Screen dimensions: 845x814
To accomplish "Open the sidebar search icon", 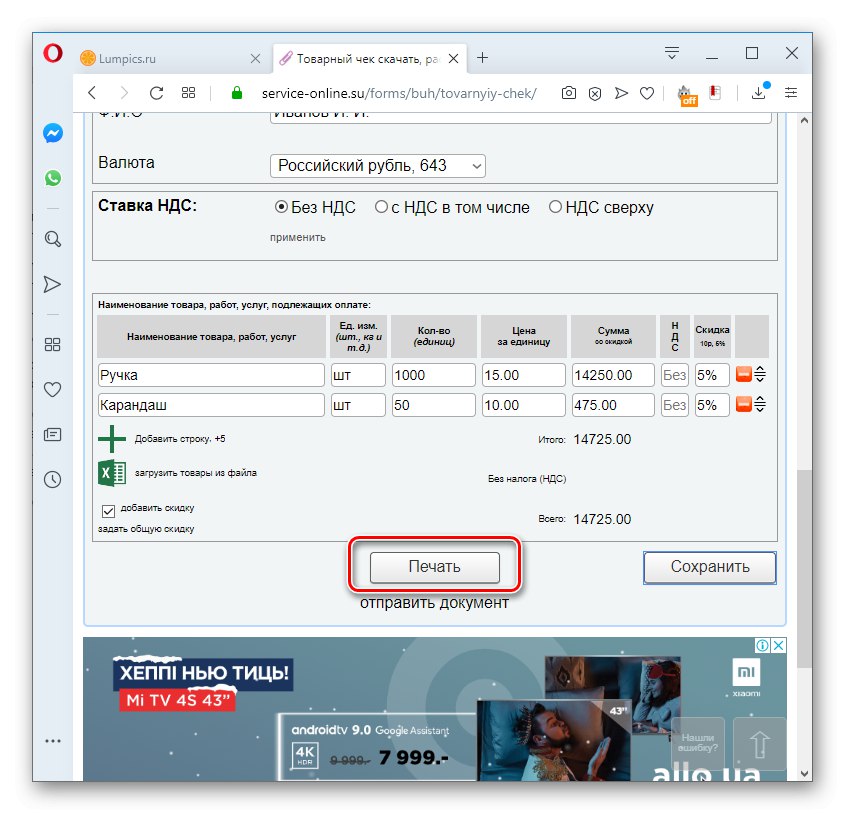I will [x=52, y=239].
